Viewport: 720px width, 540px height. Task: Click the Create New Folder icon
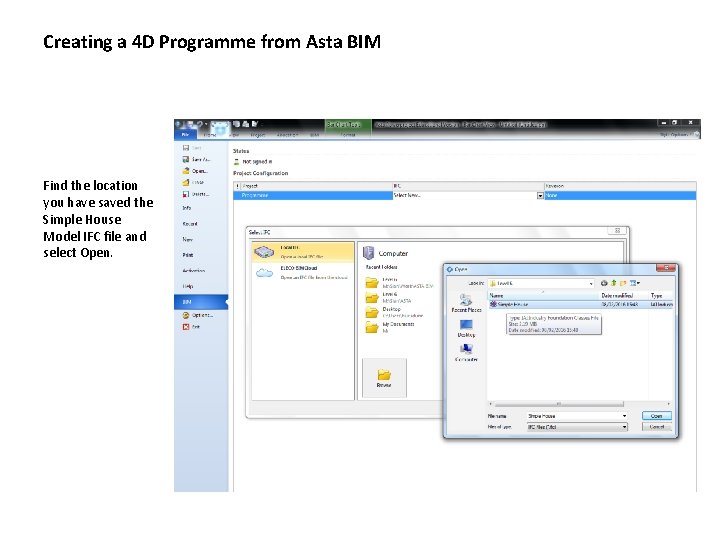point(623,283)
